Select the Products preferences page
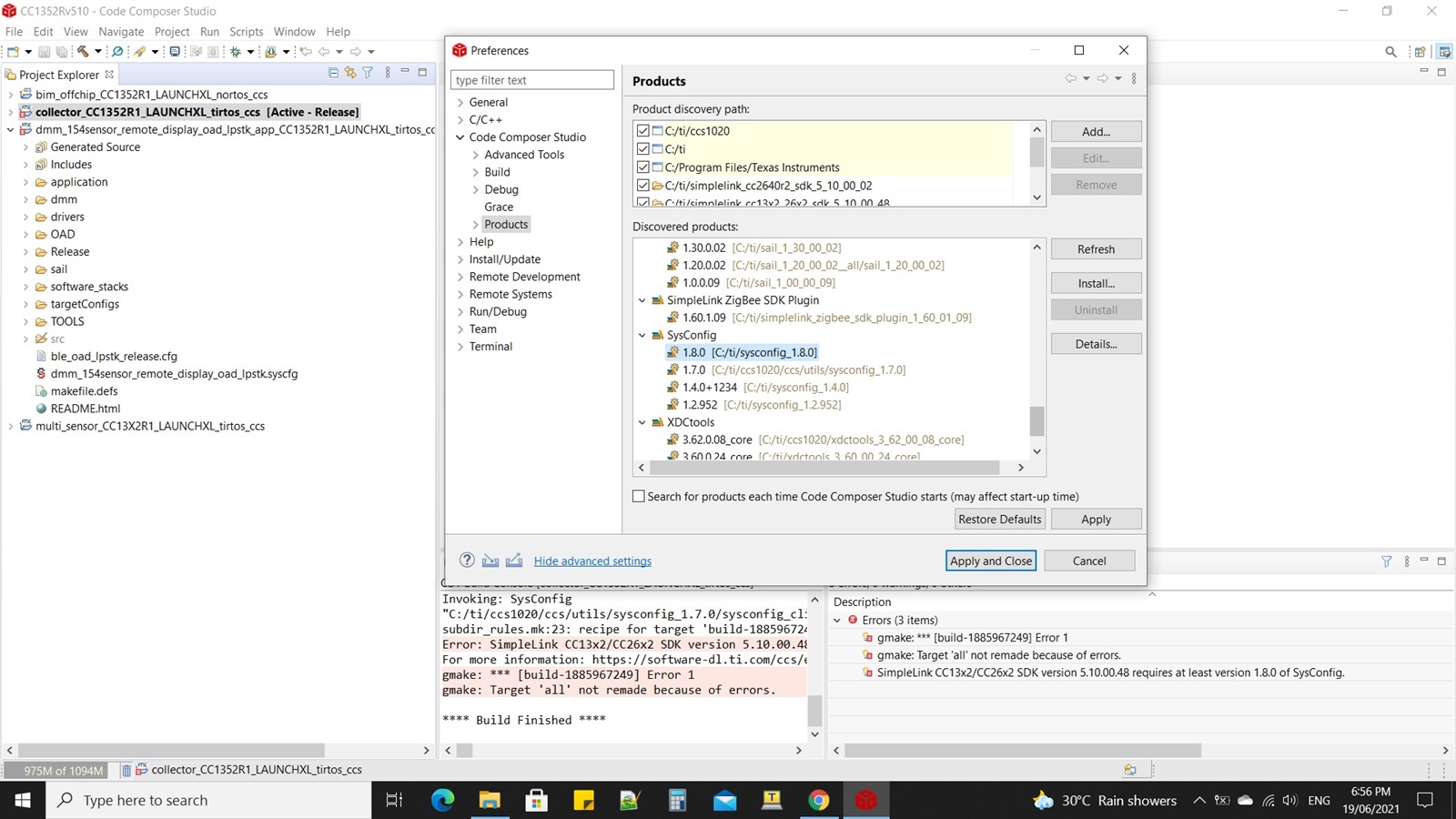The width and height of the screenshot is (1456, 819). click(506, 225)
